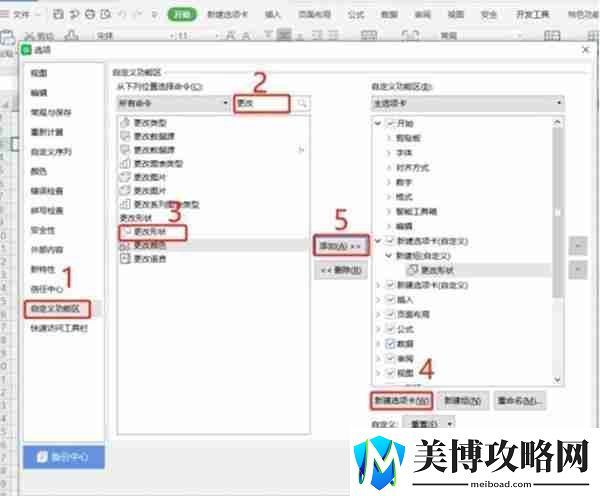Click the Print icon in quick access toolbar
Viewport: 600px width, 496px height.
click(x=90, y=14)
